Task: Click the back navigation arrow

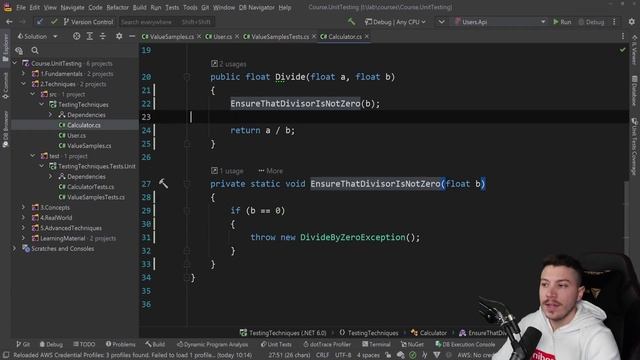Action: point(9,22)
